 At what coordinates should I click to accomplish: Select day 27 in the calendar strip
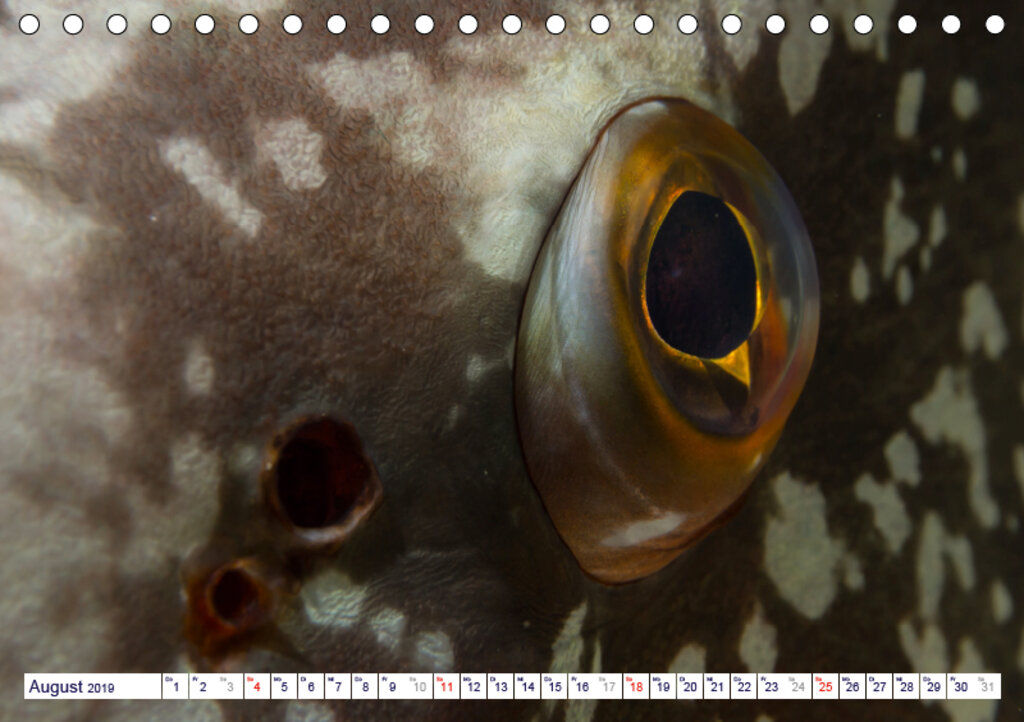(880, 686)
